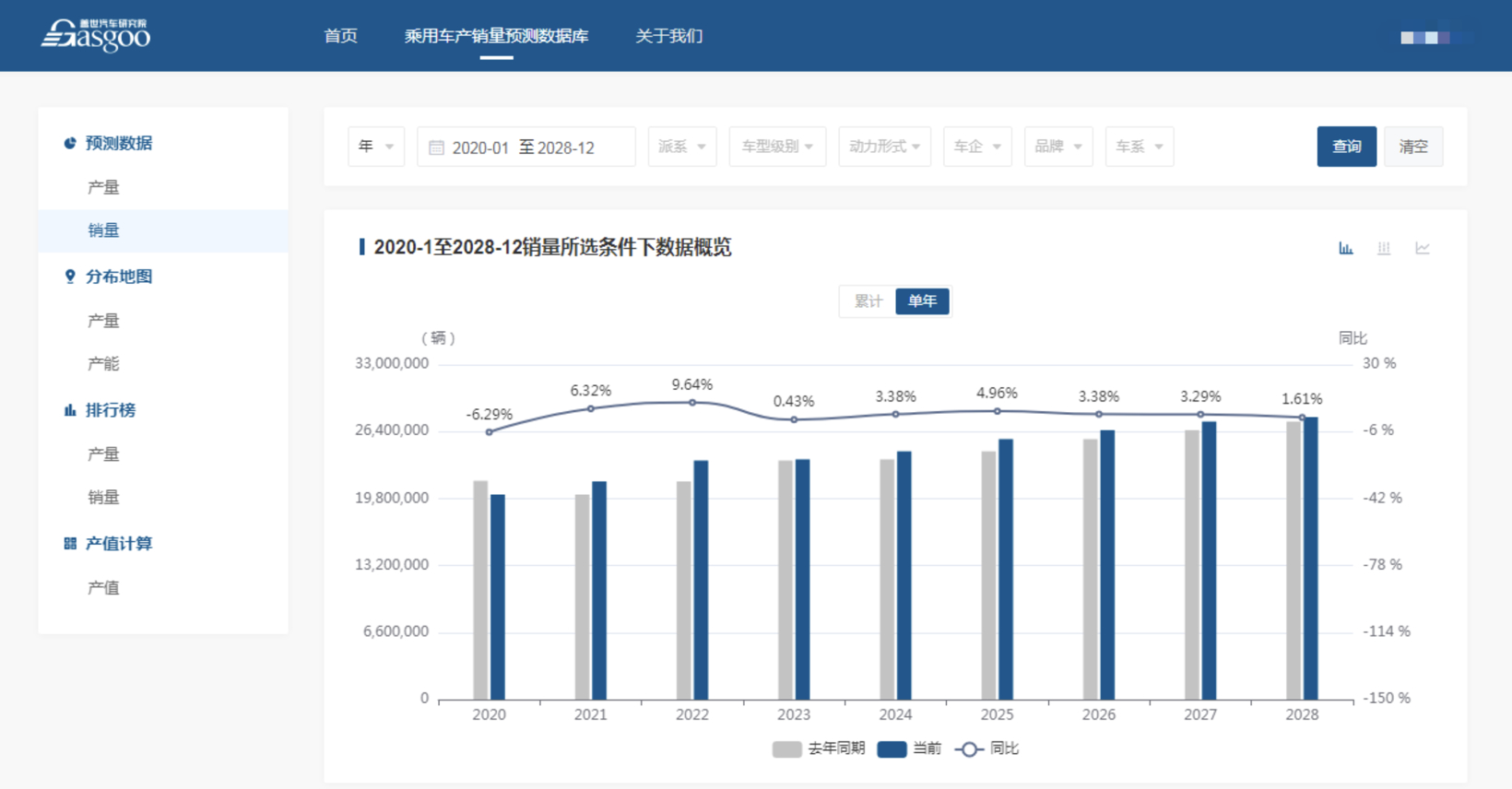This screenshot has width=1512, height=789.
Task: Click the 排行榜 bar chart icon
Action: pyautogui.click(x=69, y=410)
